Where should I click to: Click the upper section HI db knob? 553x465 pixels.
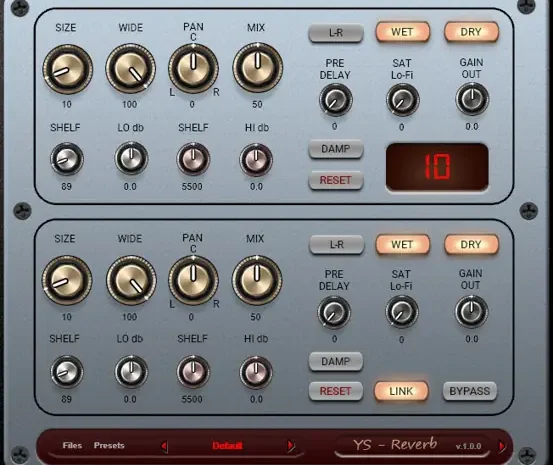pyautogui.click(x=256, y=160)
